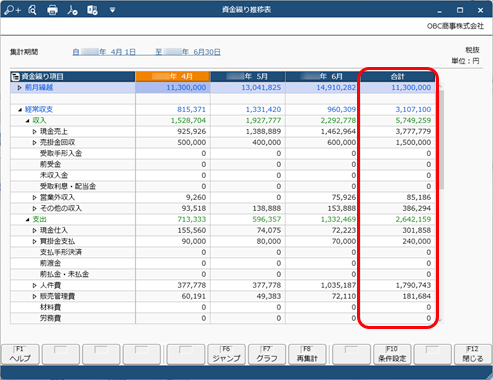Expand the 買掛金支払 row

(x=34, y=241)
